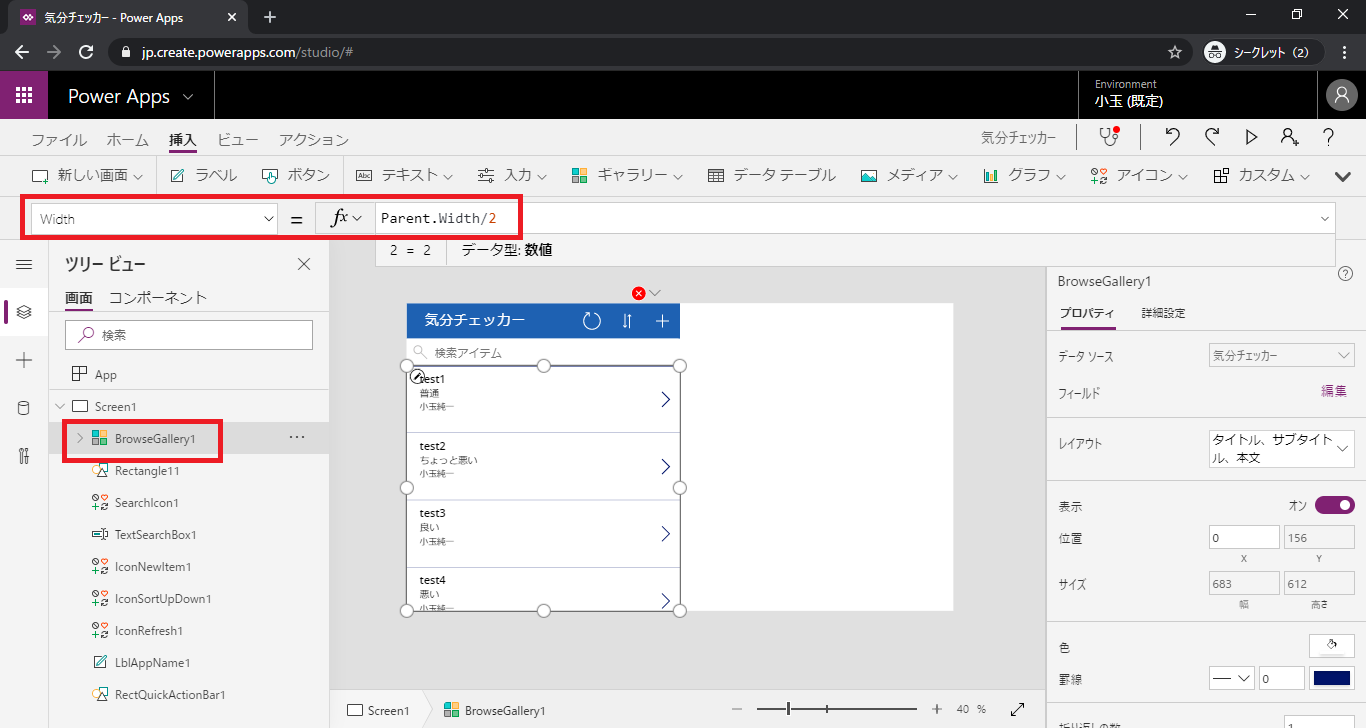The width and height of the screenshot is (1366, 728).
Task: Open the ファイル menu
Action: (x=59, y=140)
